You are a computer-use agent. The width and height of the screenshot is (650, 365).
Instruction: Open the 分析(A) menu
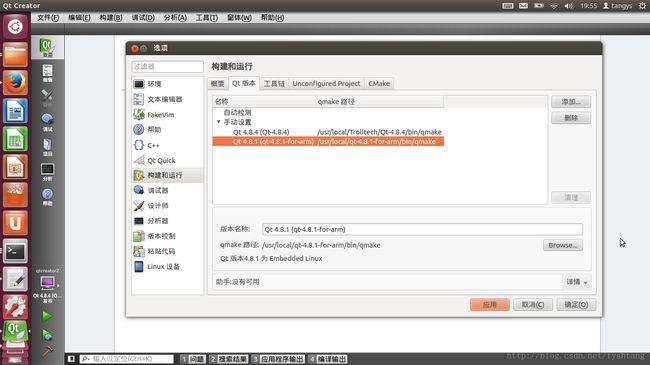(x=175, y=17)
